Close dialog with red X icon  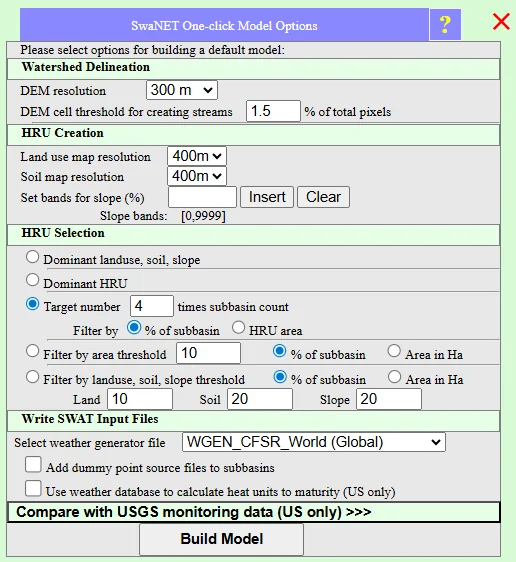click(x=501, y=22)
